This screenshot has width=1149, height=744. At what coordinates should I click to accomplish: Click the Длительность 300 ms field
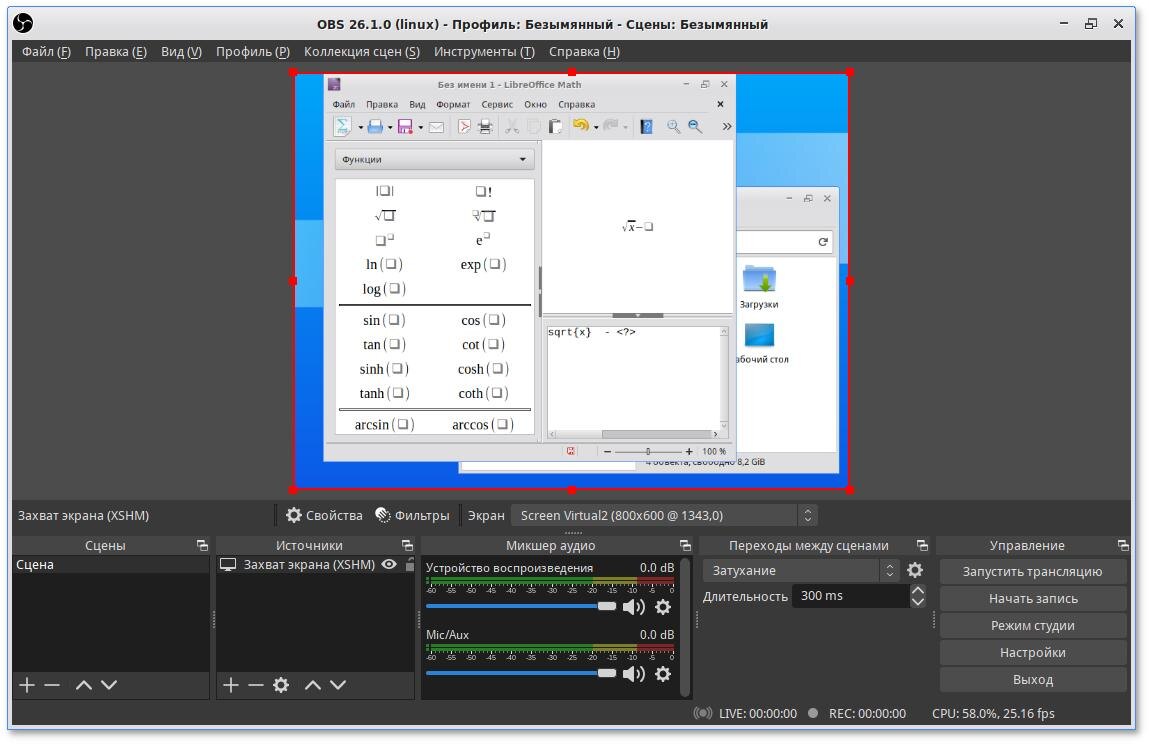[x=851, y=596]
